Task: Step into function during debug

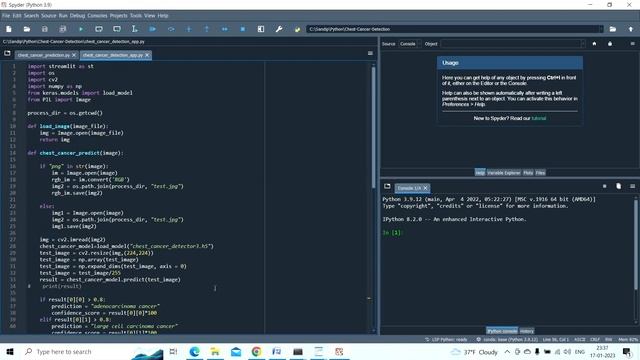Action: click(189, 29)
